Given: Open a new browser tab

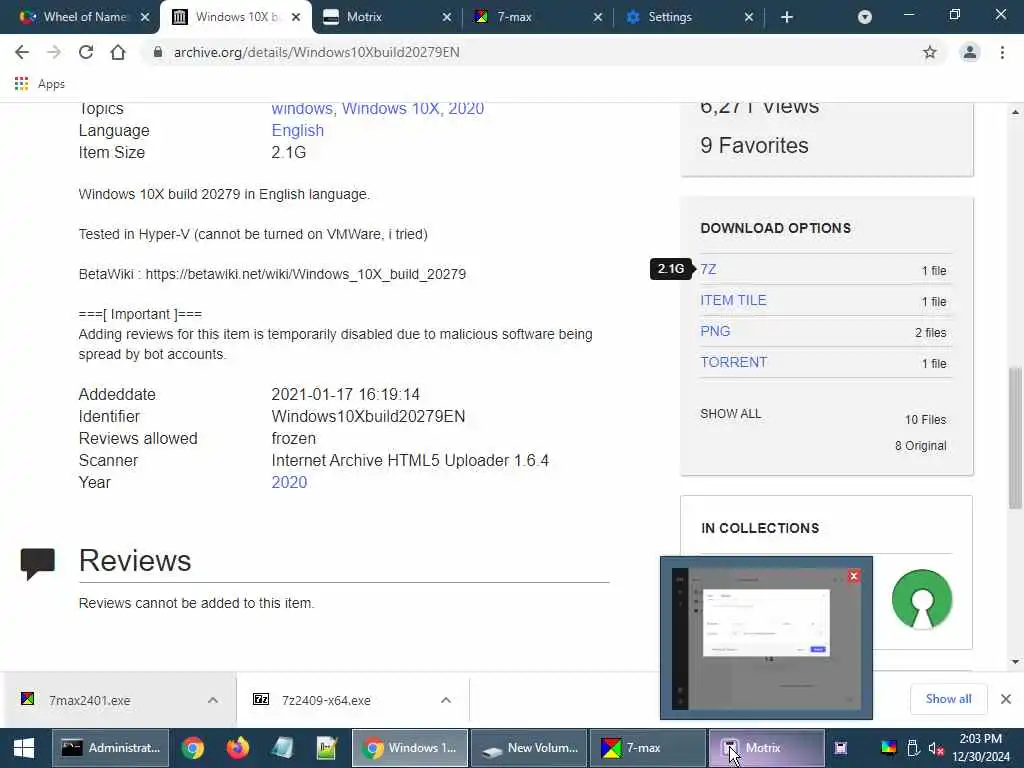Looking at the screenshot, I should pyautogui.click(x=787, y=17).
